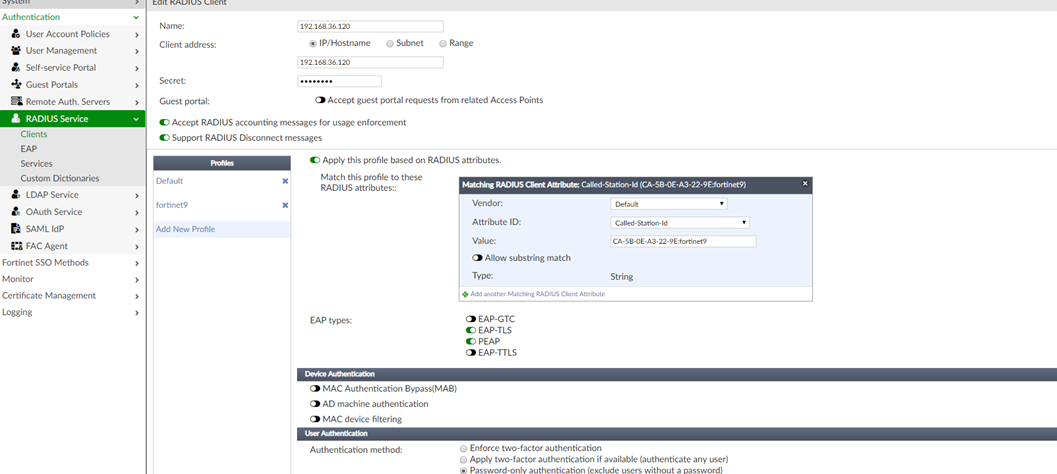Screen dimensions: 1057x474
Task: Click the User Account Policies sidebar icon
Action: pos(16,34)
